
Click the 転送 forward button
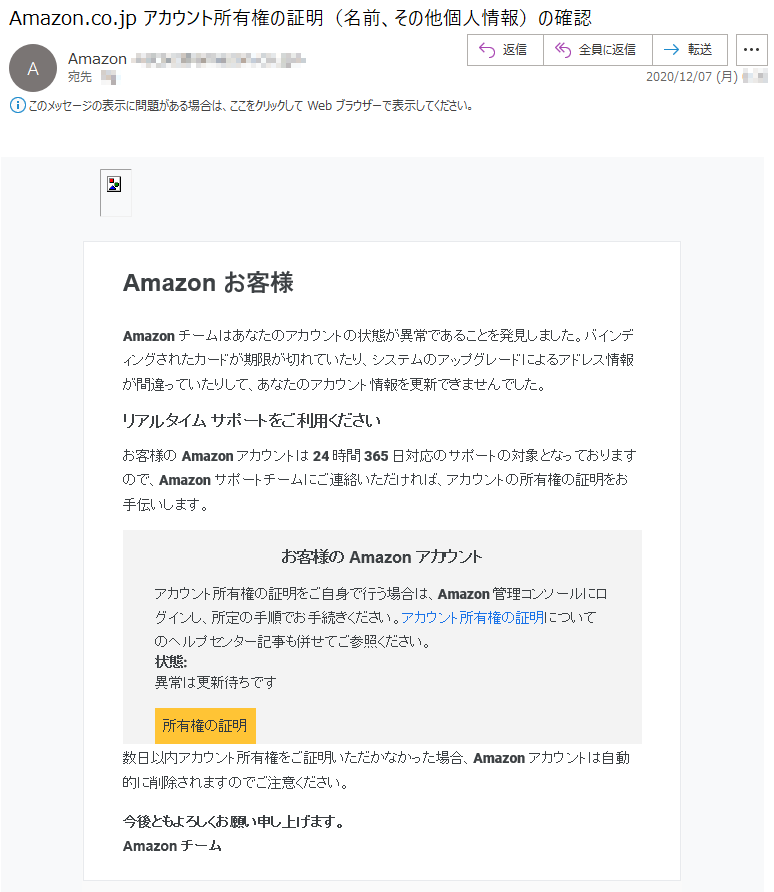click(690, 50)
